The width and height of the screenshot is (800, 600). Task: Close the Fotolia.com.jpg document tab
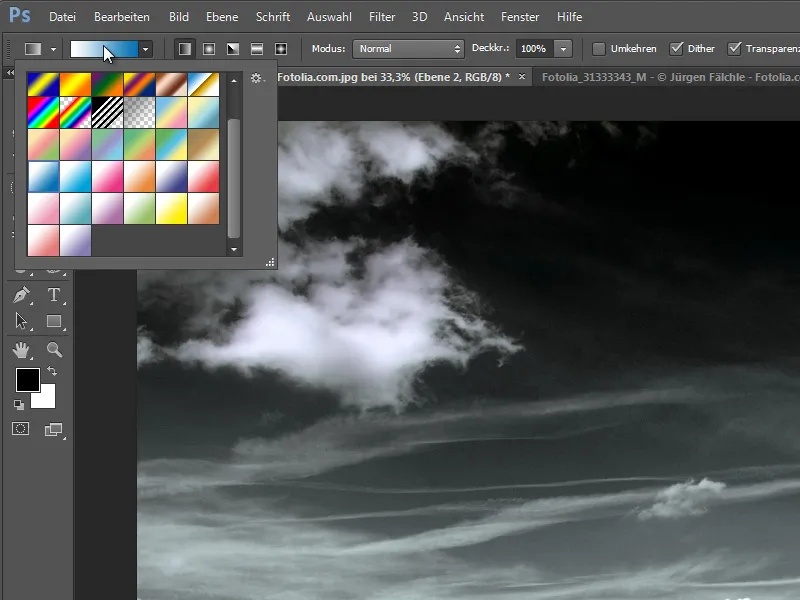click(522, 77)
